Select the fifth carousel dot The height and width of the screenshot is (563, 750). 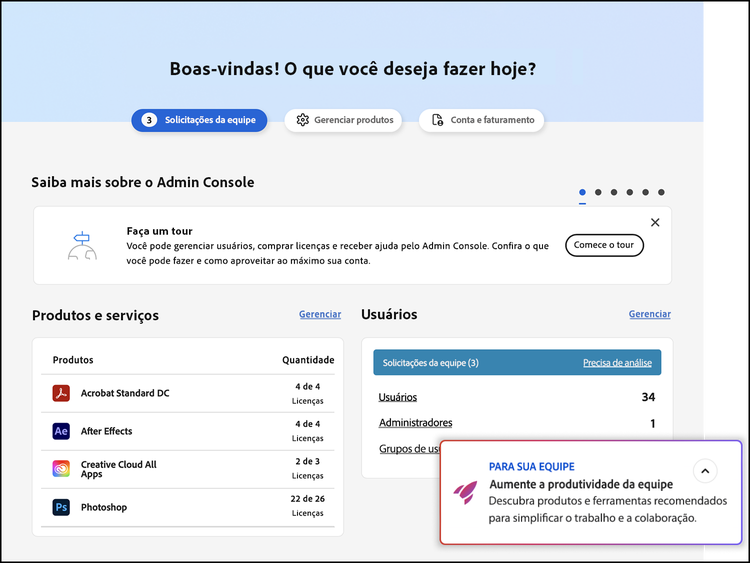click(x=645, y=192)
